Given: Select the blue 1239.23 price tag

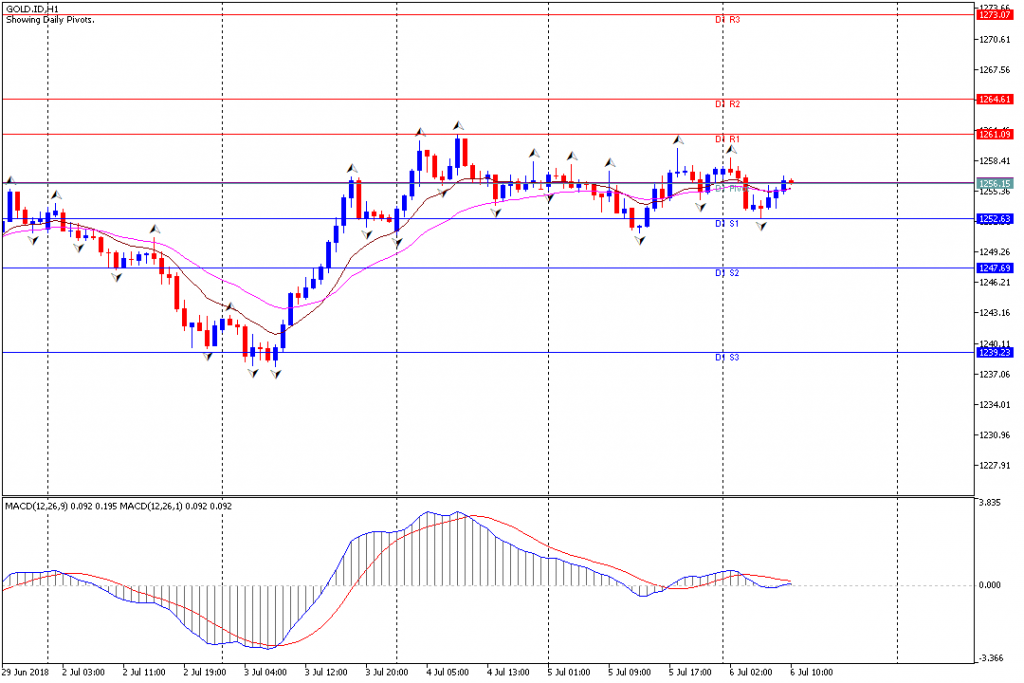Looking at the screenshot, I should (x=994, y=353).
